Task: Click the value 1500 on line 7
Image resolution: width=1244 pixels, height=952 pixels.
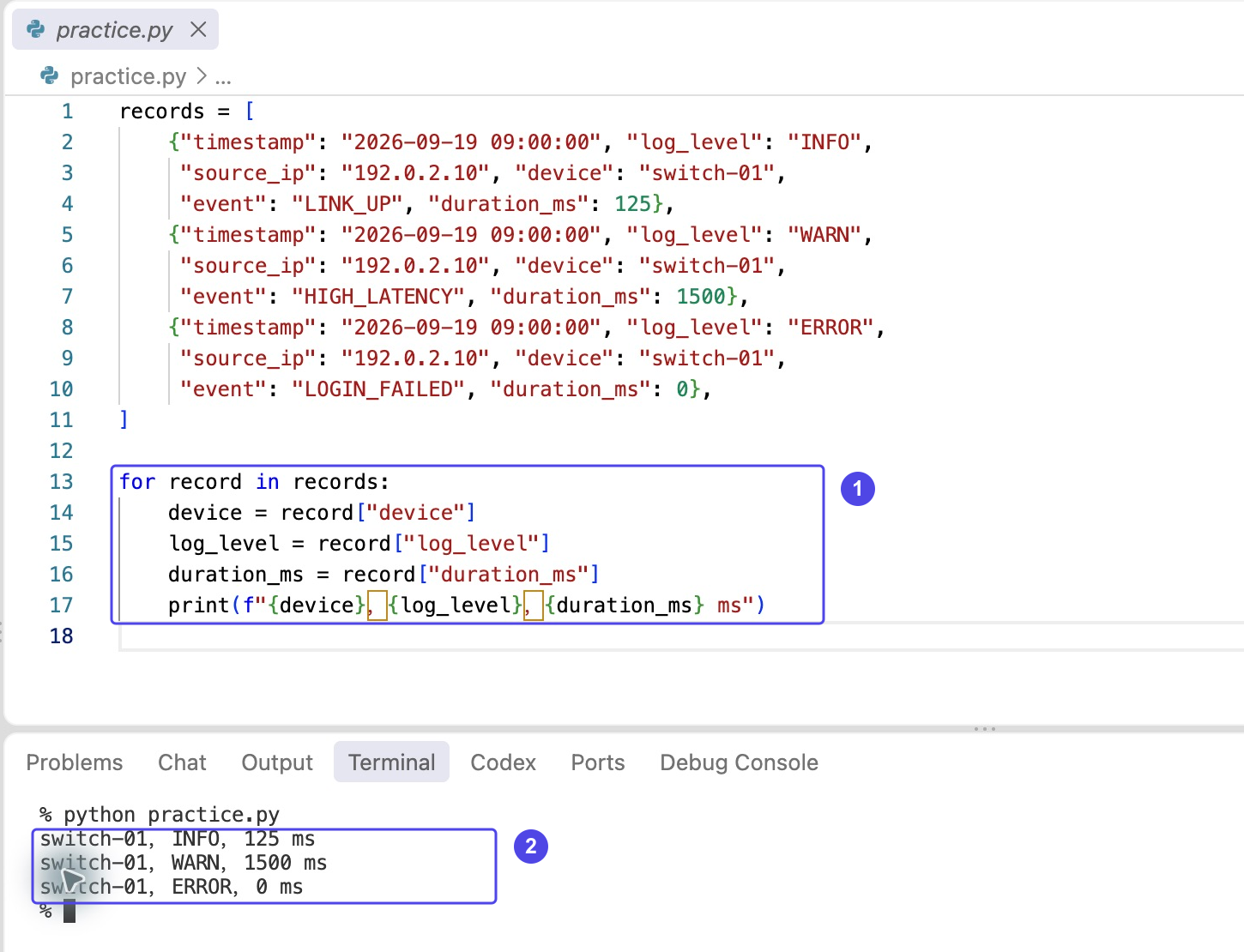Action: (x=701, y=297)
